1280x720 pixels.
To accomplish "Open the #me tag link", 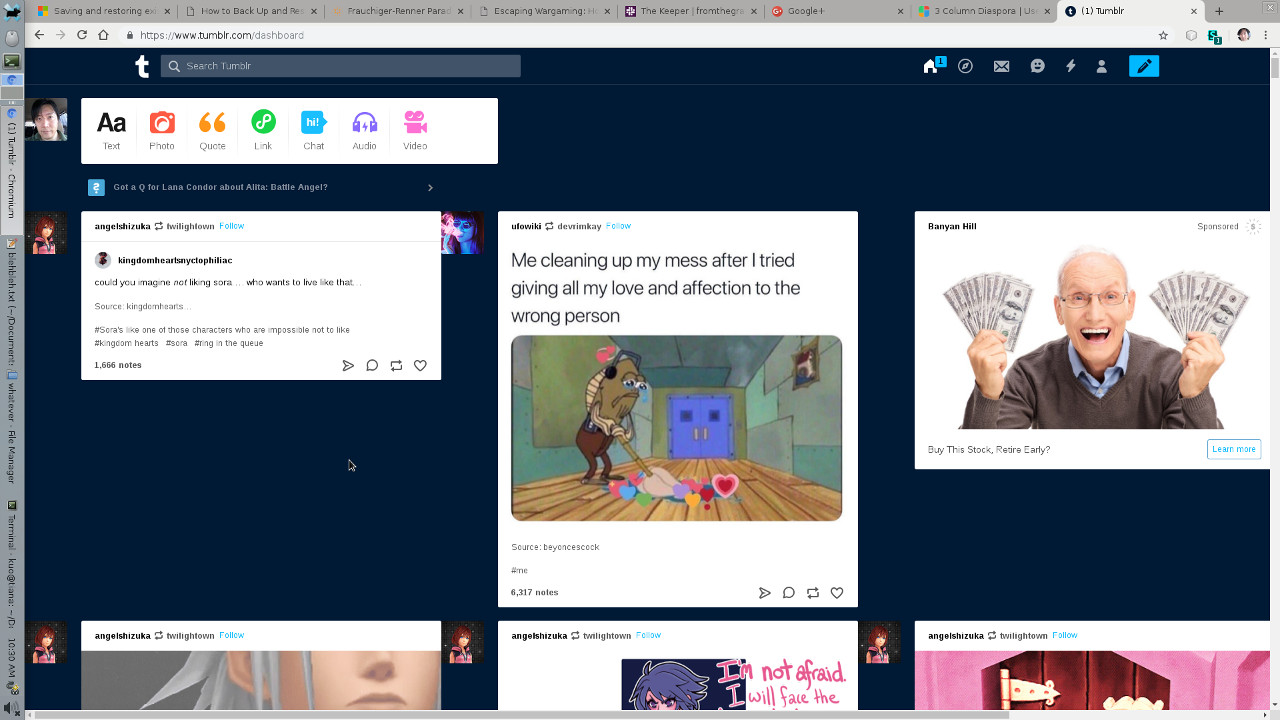I will tap(519, 570).
